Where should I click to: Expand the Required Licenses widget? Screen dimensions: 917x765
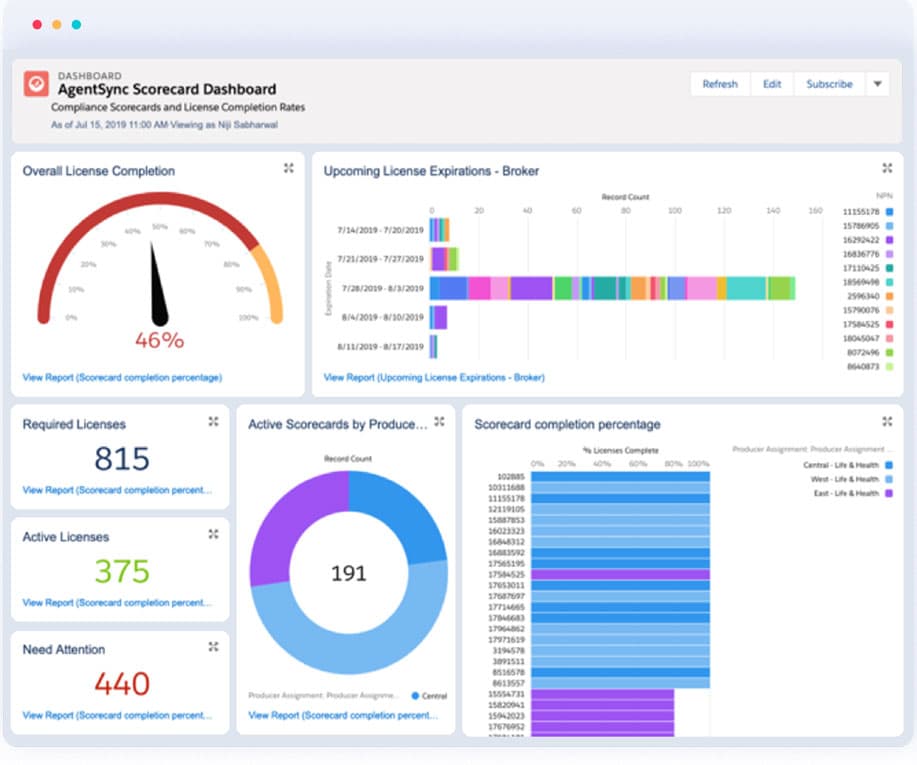coord(213,422)
